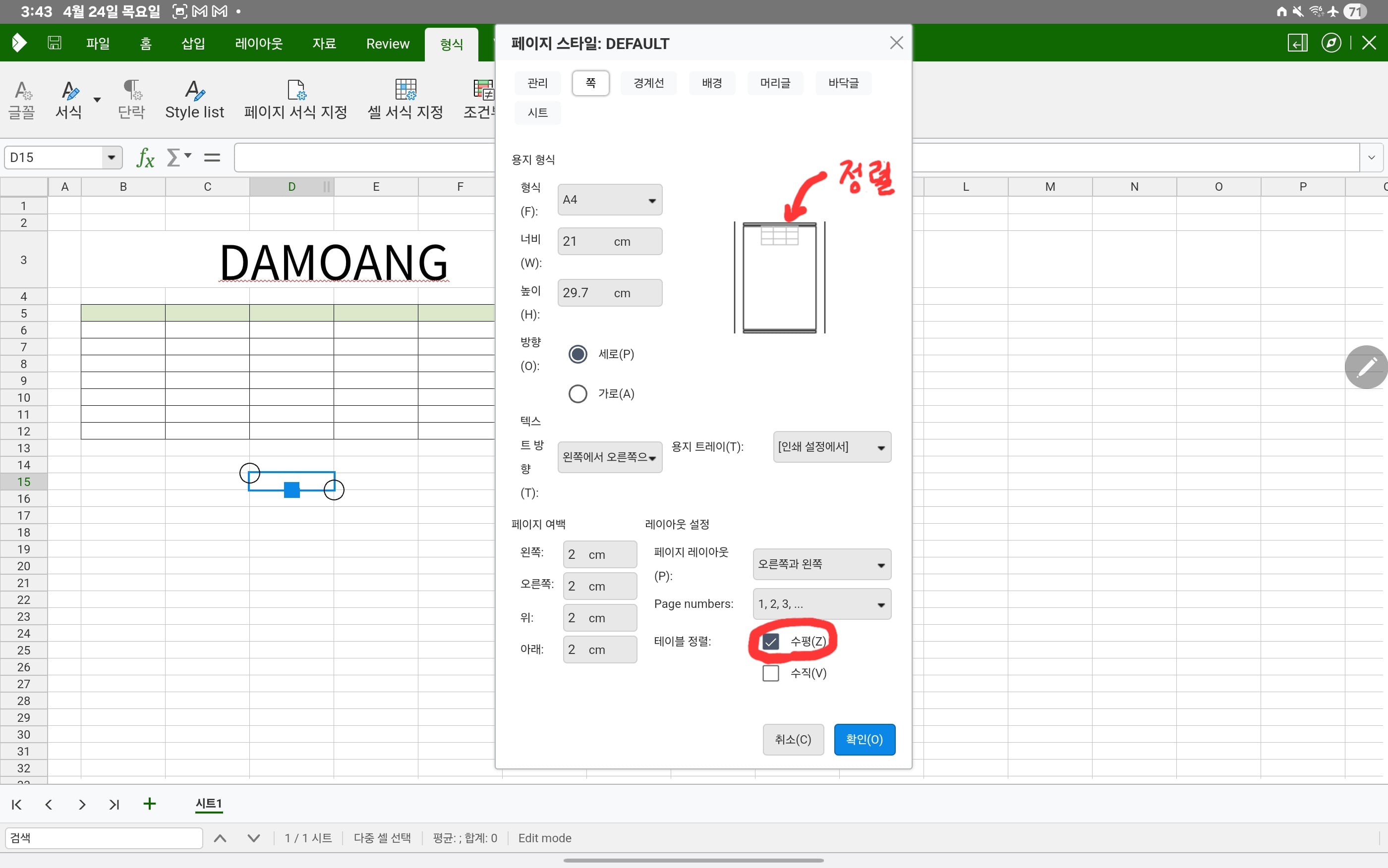Switch to the 머리글 header tab
Screen dimensions: 1388x868
click(x=775, y=83)
